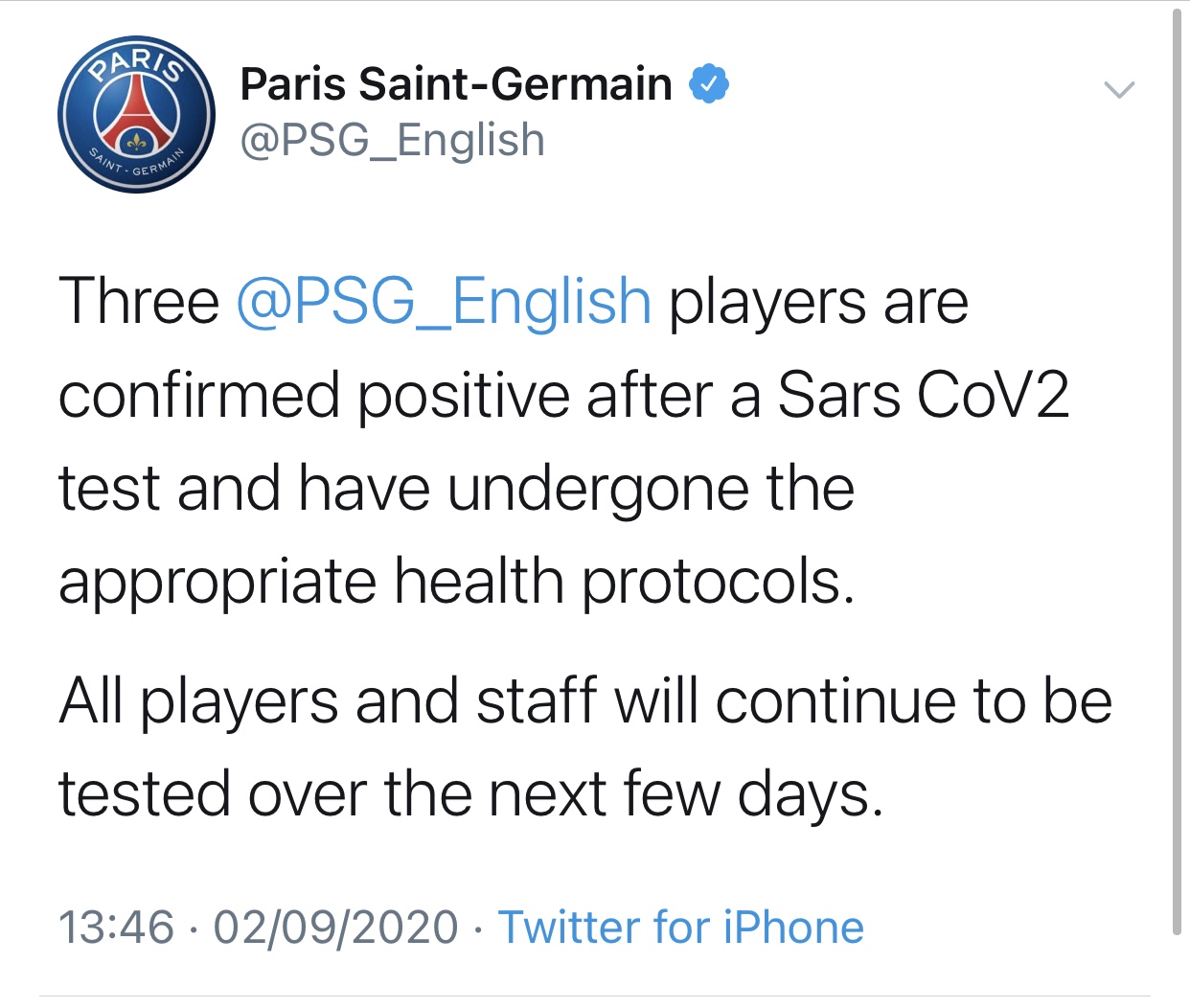Click the "SAINT-GERMAIN" lettering on the crest
This screenshot has width=1190, height=1008.
point(135,166)
